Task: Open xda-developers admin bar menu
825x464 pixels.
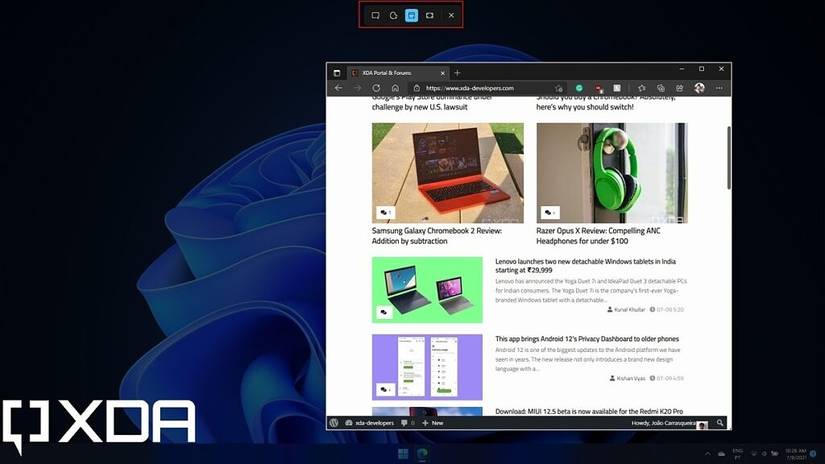Action: (369, 423)
